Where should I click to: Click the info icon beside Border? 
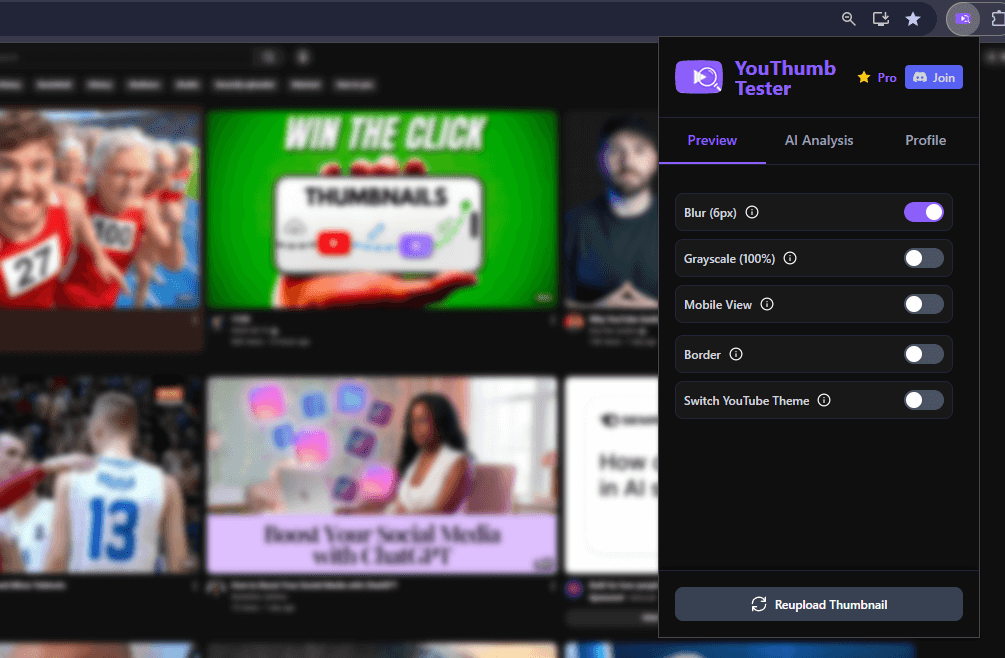(736, 354)
